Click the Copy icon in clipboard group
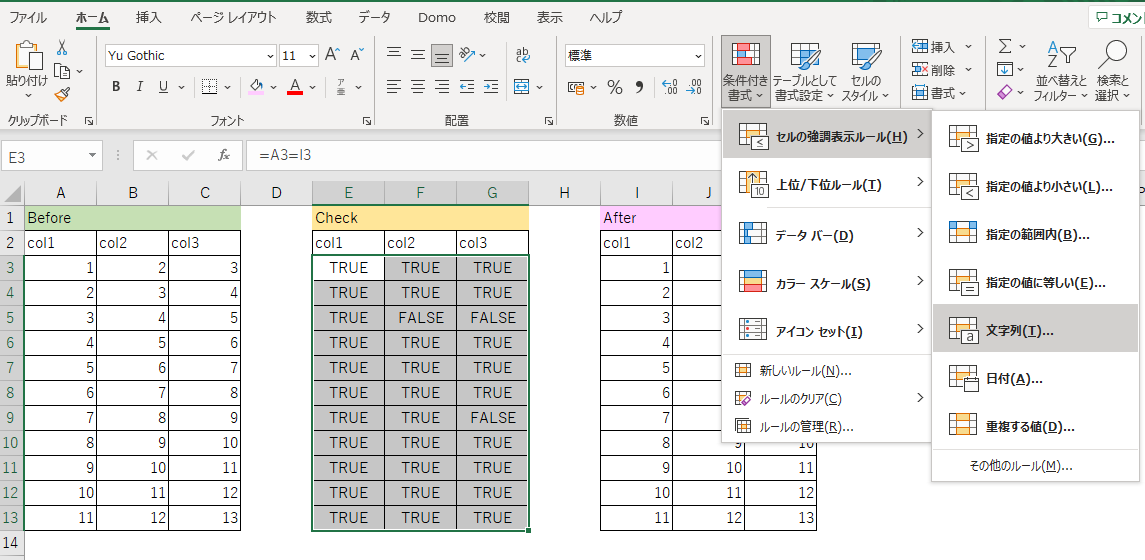The width and height of the screenshot is (1145, 560). coord(63,72)
